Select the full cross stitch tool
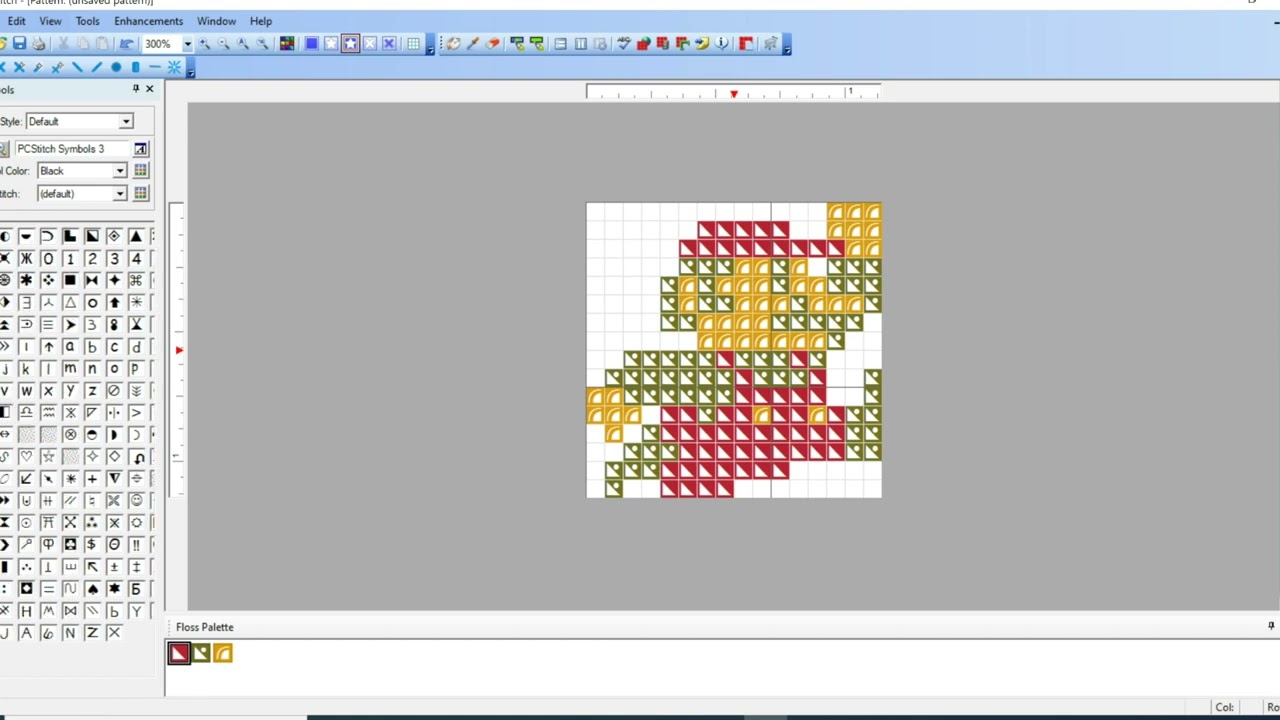The image size is (1280, 720). point(3,67)
